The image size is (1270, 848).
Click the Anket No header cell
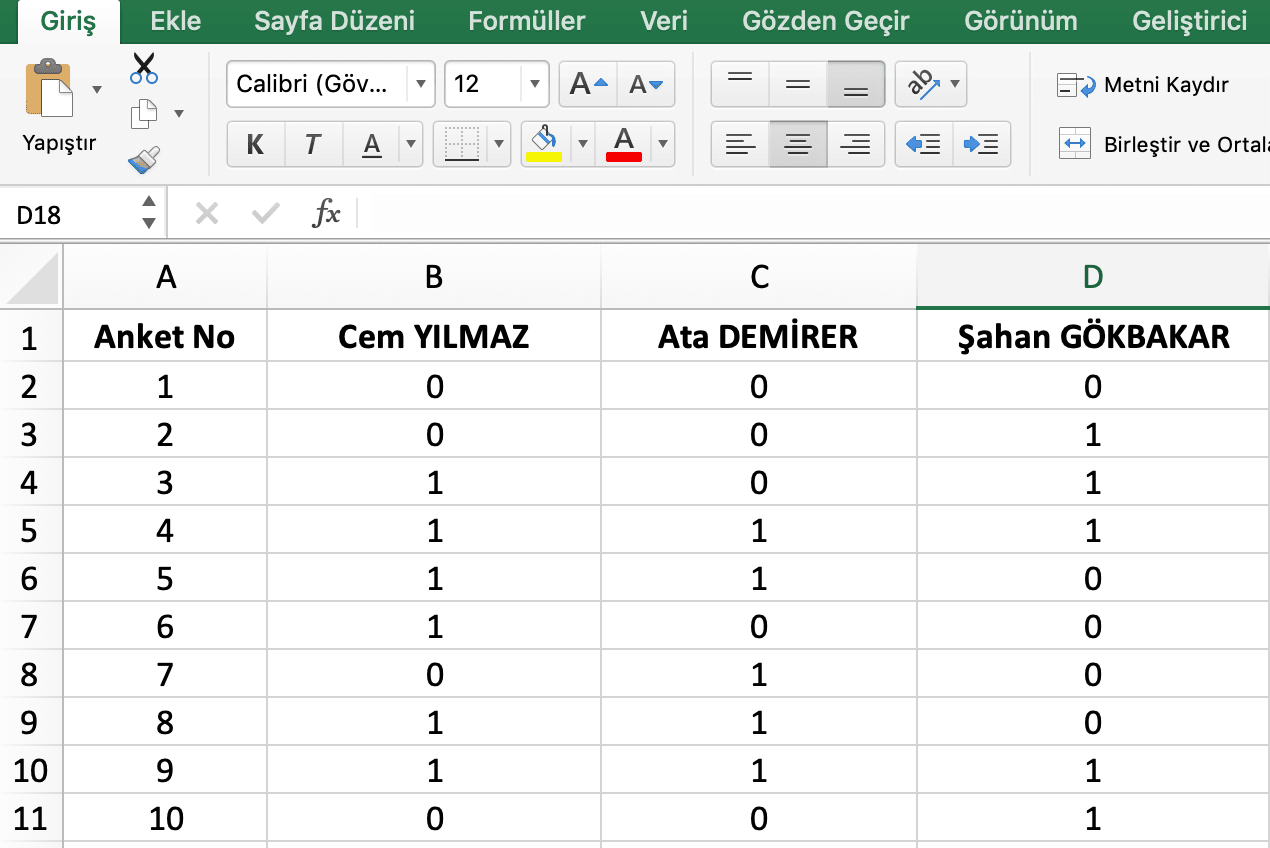point(166,337)
